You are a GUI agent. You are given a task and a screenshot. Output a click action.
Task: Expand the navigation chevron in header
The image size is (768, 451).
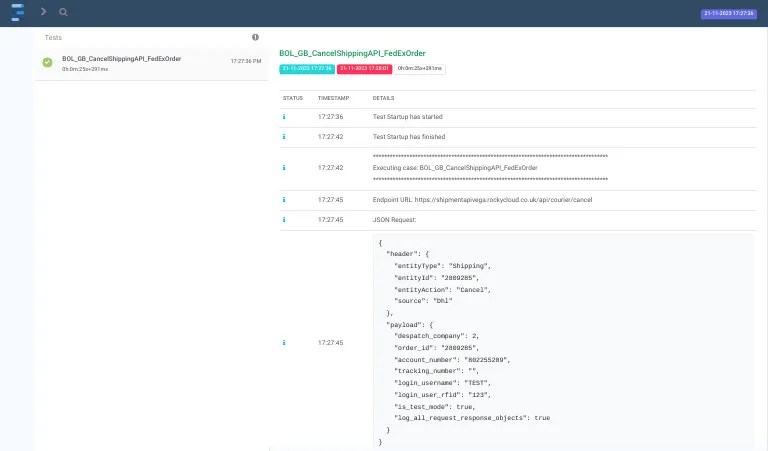click(x=44, y=11)
